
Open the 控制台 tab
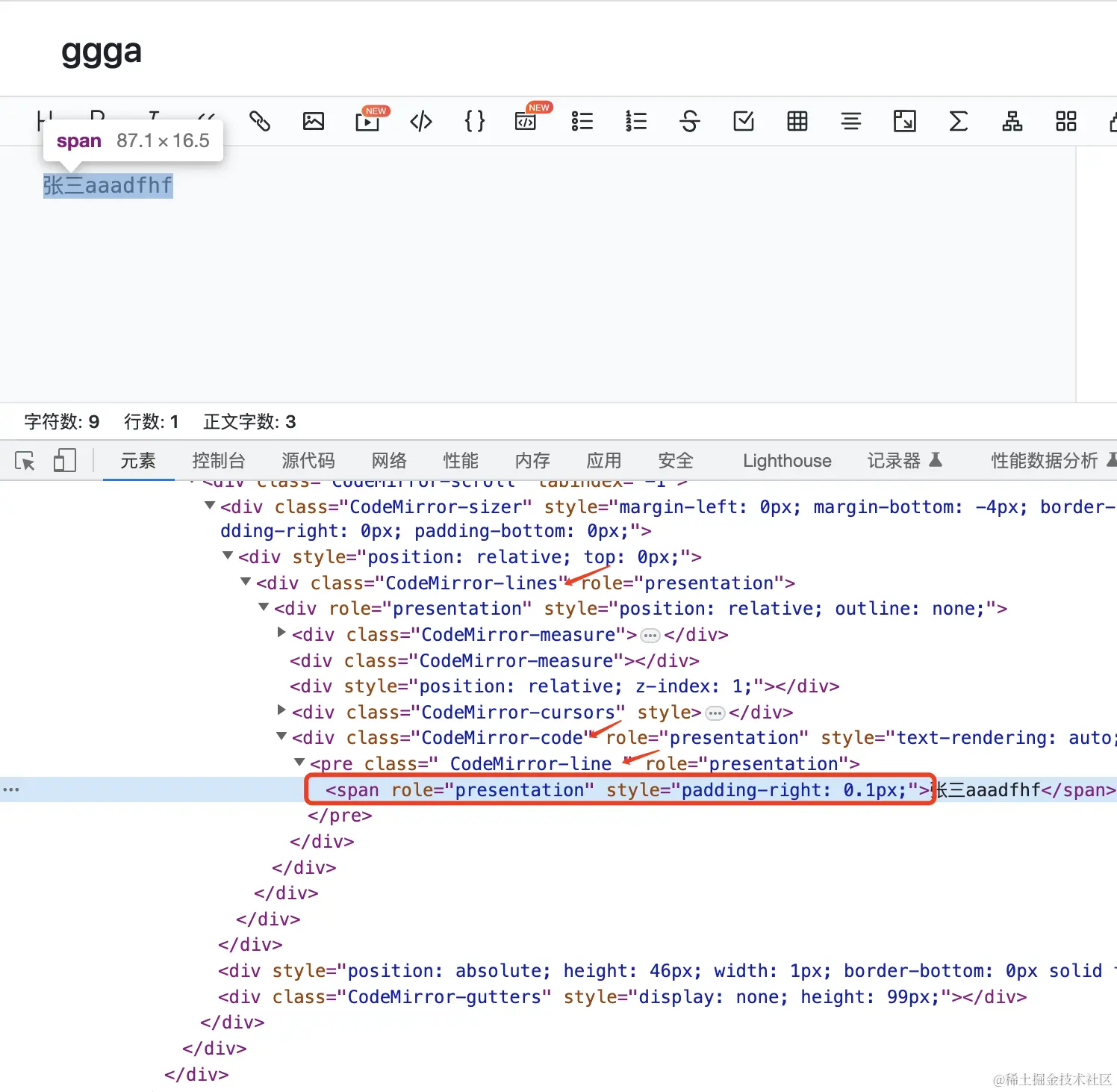pos(219,461)
